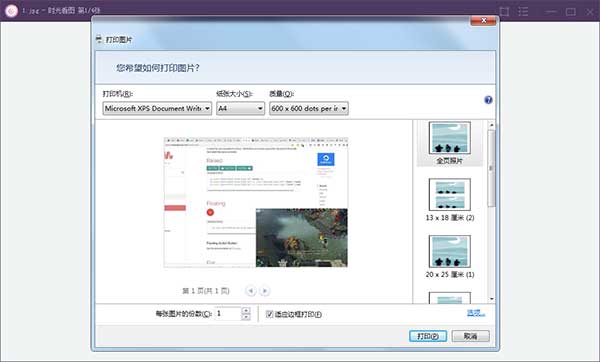This screenshot has height=362, width=600.
Task: Click the Print button
Action: (428, 336)
